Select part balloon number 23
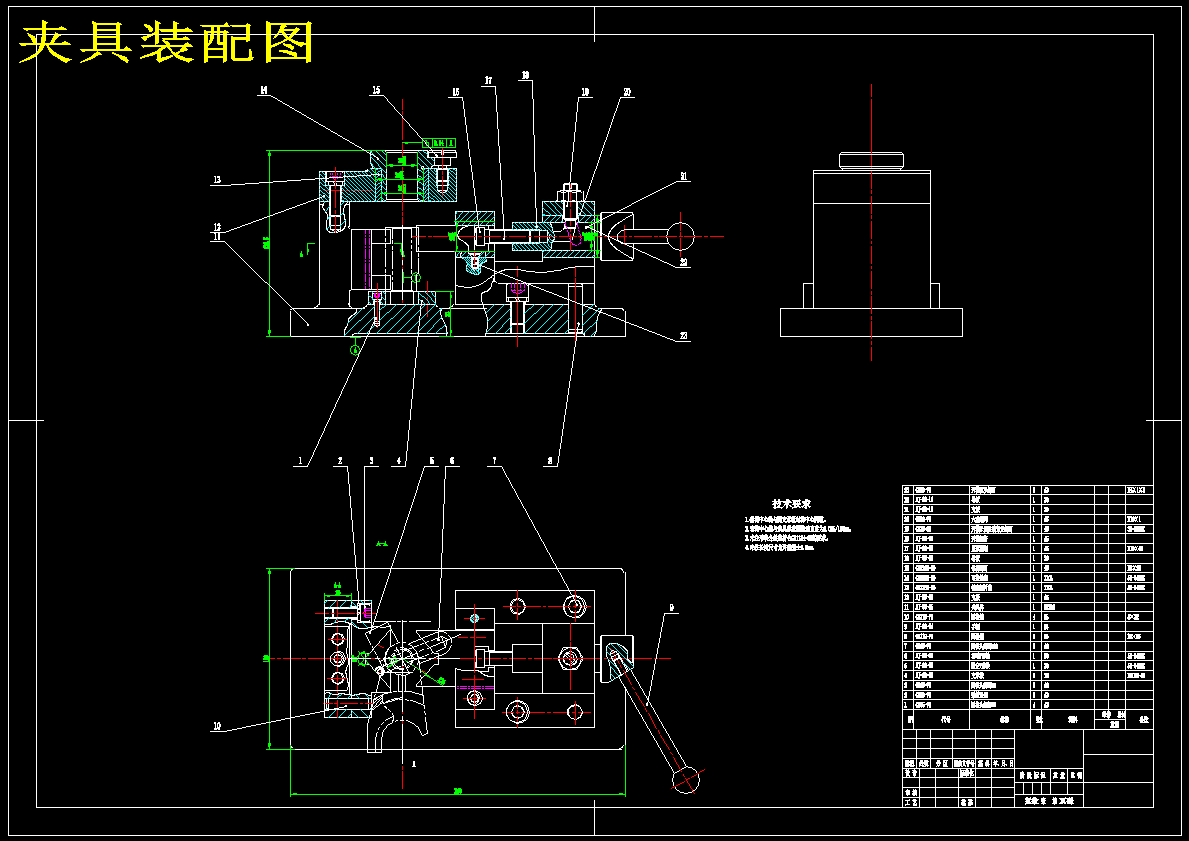 tap(684, 336)
